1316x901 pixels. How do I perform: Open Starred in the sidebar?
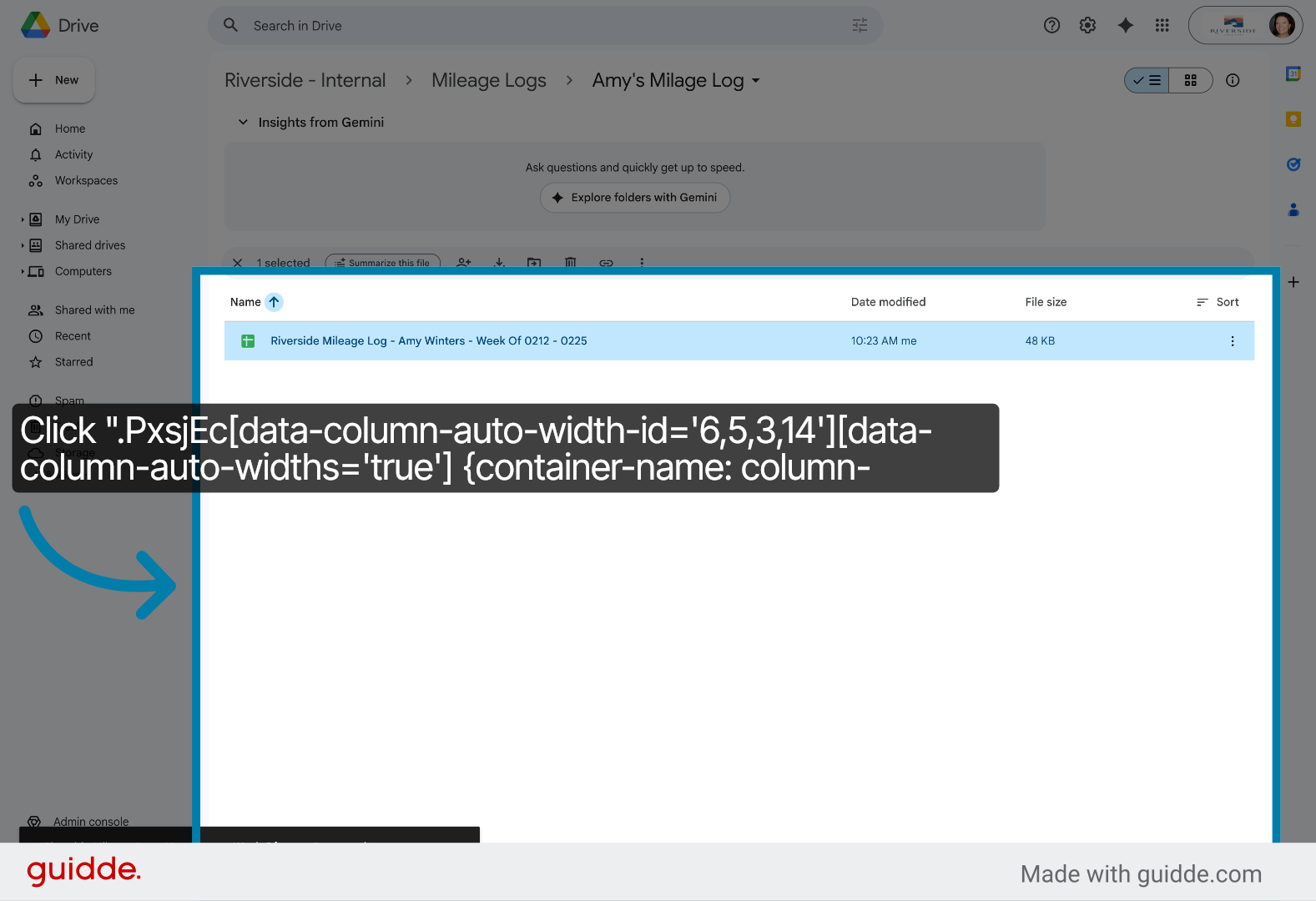(73, 361)
